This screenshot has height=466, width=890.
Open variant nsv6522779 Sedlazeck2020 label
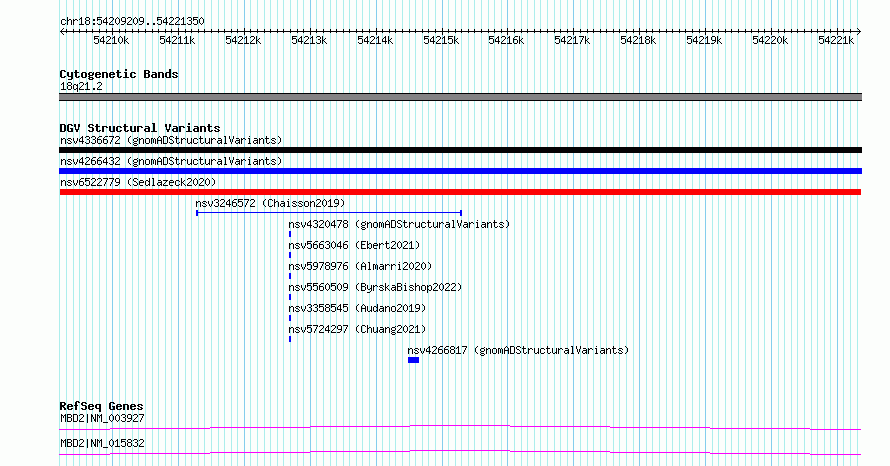[x=138, y=182]
